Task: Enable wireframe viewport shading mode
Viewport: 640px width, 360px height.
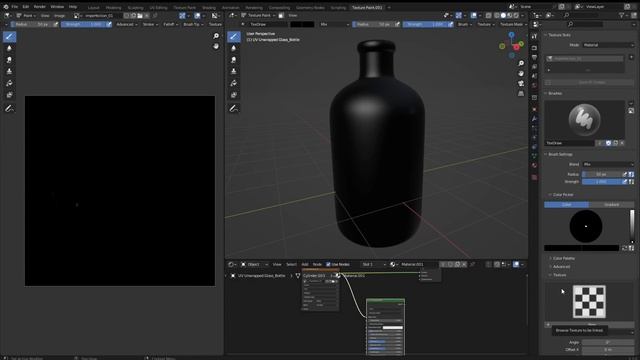Action: click(x=496, y=16)
